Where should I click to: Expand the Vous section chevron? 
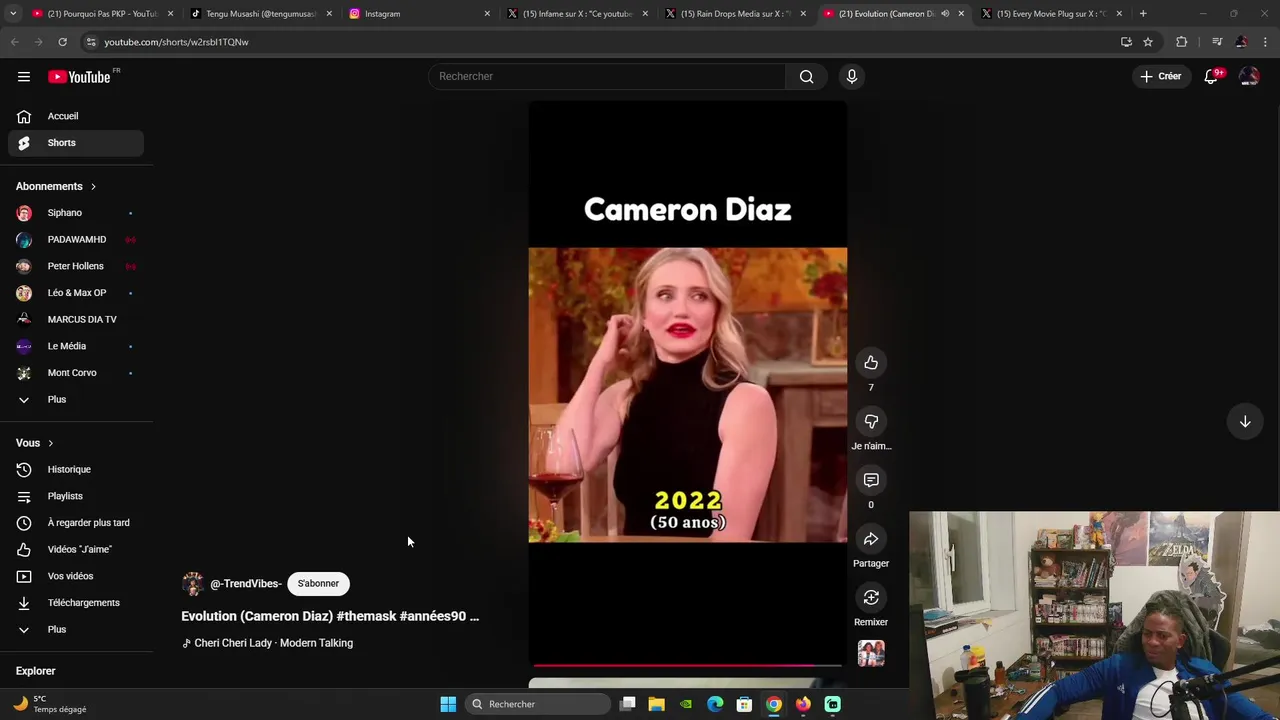[x=50, y=444]
